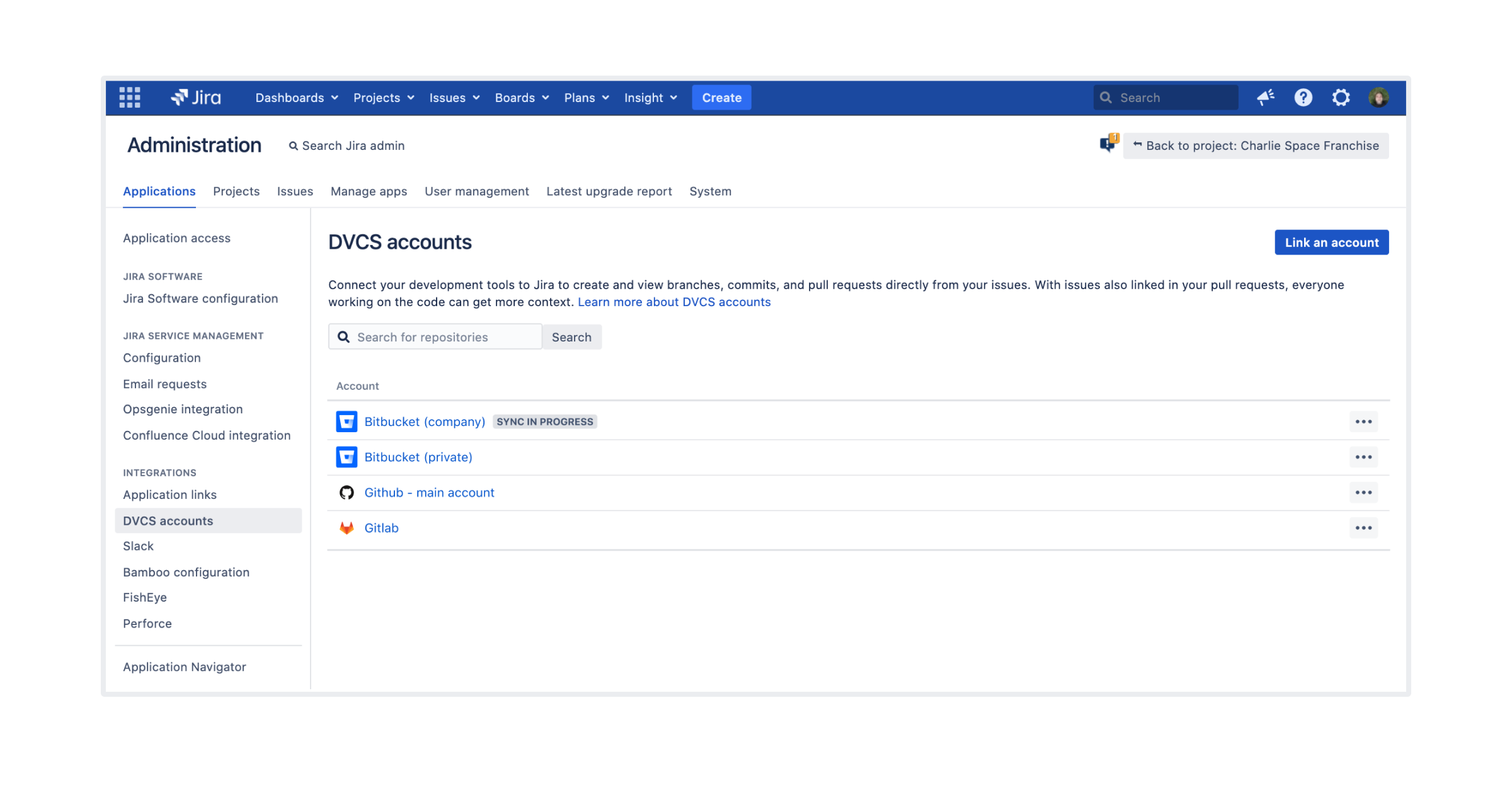Click Link an account button

coord(1331,243)
